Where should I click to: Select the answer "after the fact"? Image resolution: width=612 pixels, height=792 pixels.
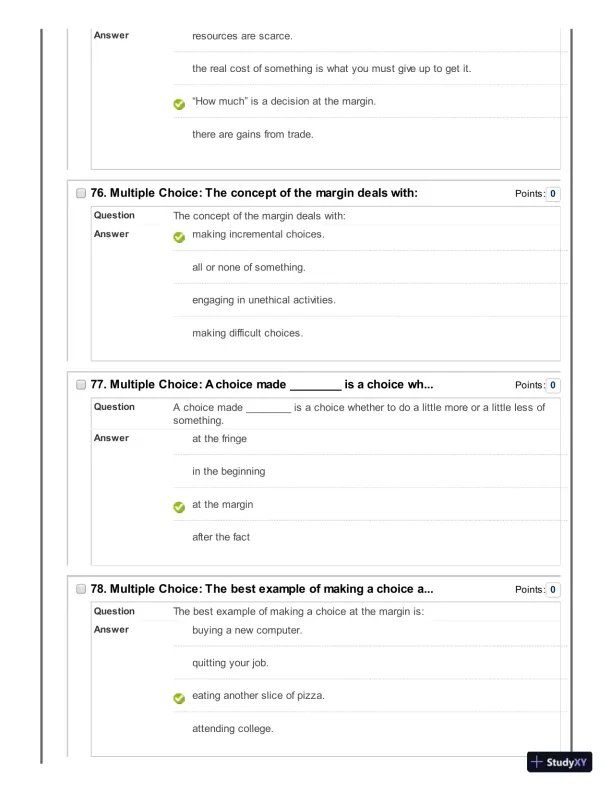(220, 537)
